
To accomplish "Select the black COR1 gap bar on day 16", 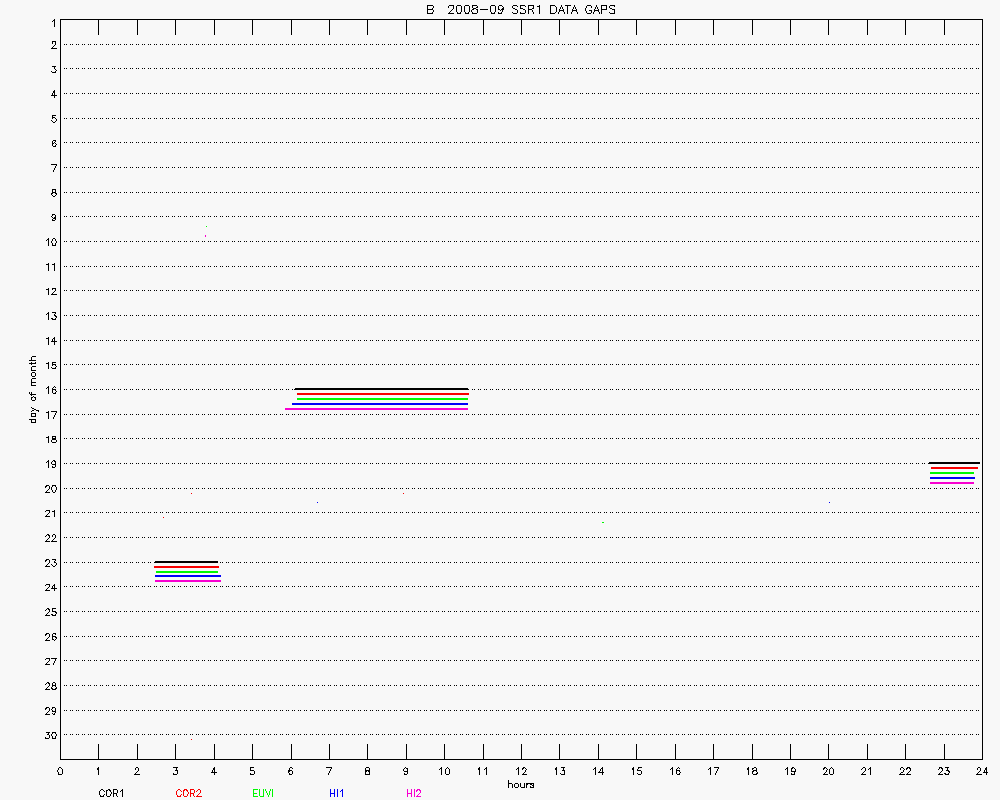I will click(x=381, y=389).
